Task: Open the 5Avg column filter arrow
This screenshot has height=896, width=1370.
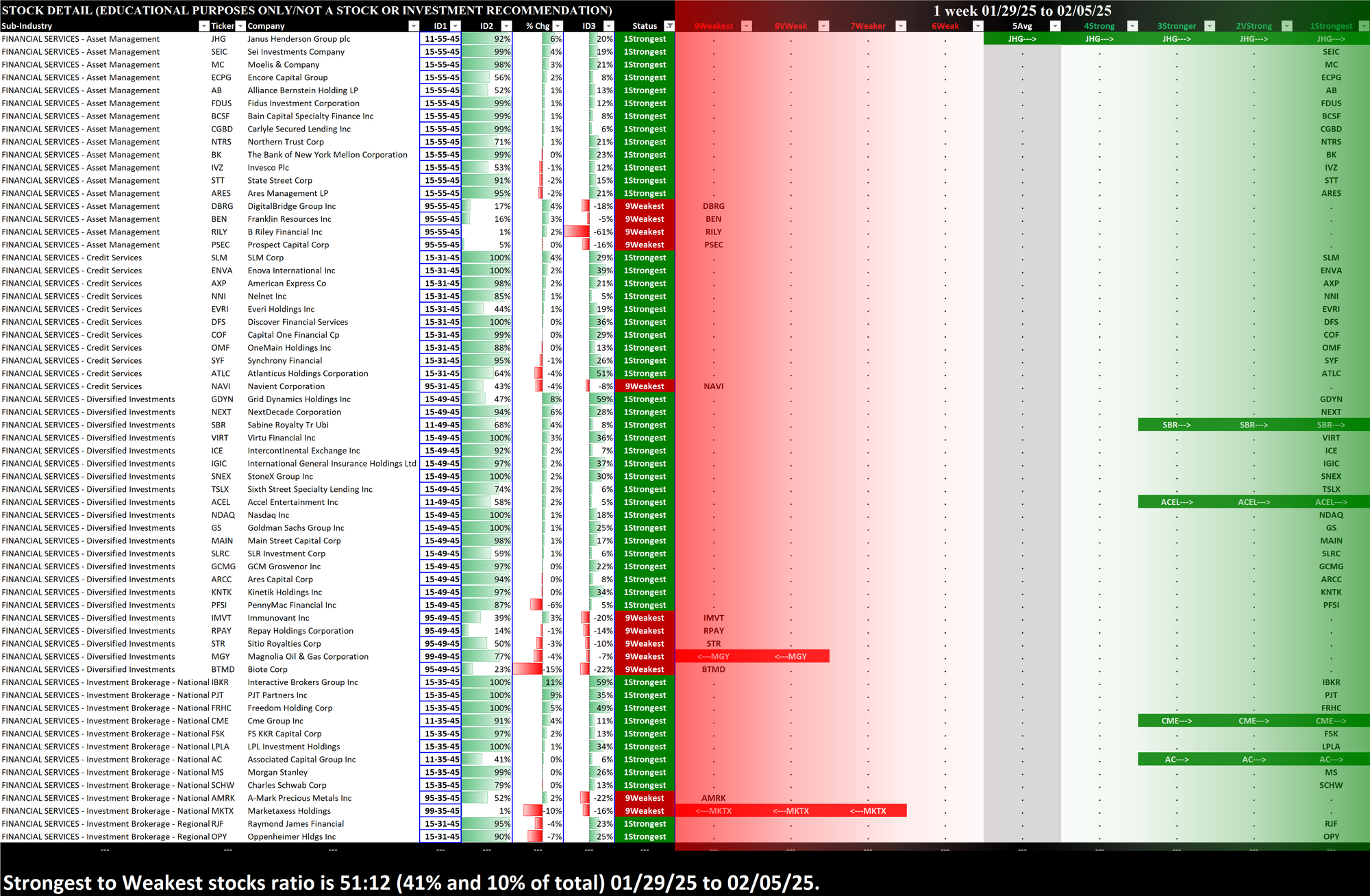Action: tap(1055, 26)
